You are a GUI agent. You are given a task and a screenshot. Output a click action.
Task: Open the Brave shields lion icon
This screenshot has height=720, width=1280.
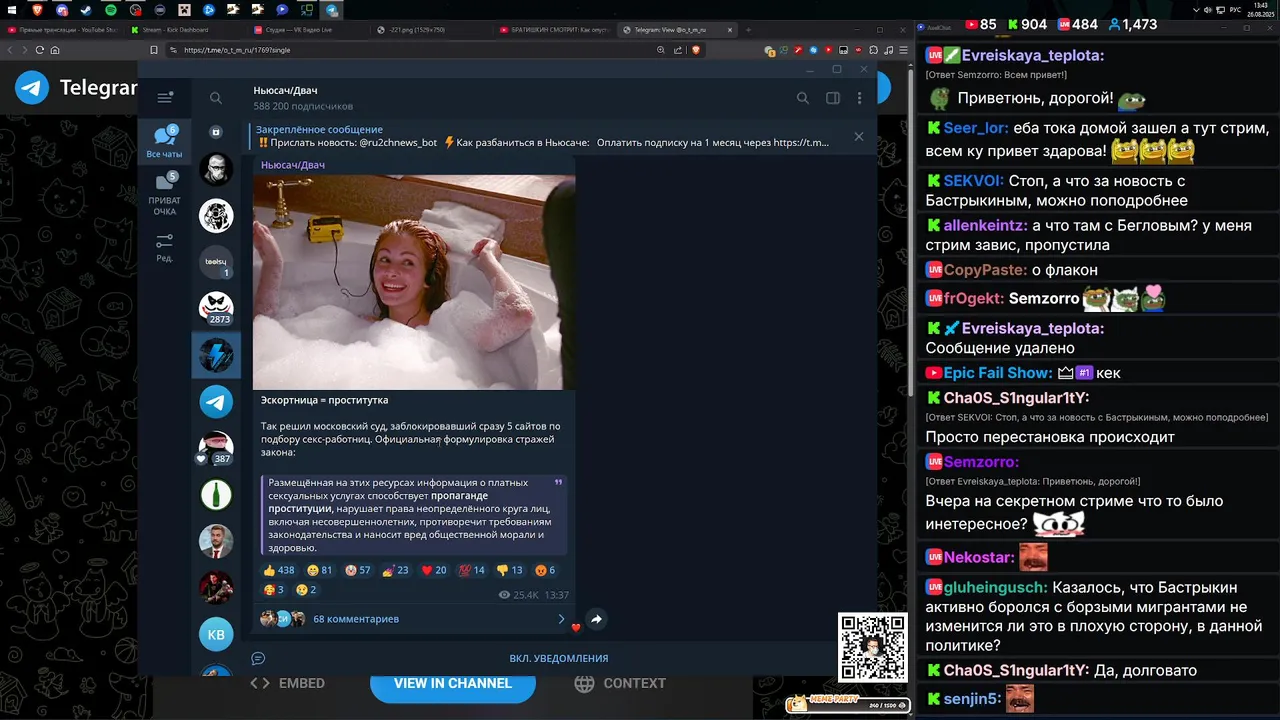tap(697, 50)
